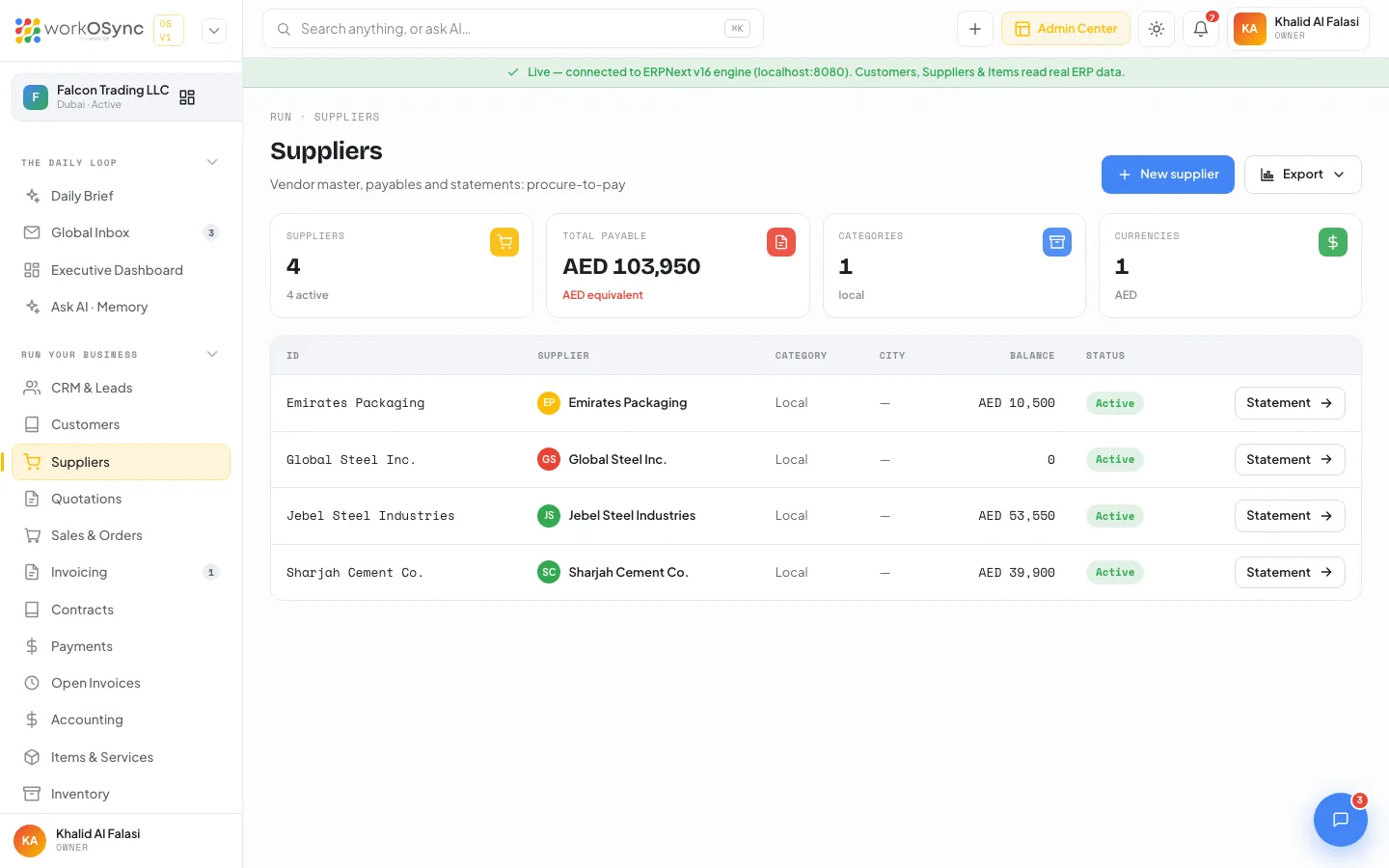
Task: Click the Falcon Trading LLC company grid icon
Action: (187, 97)
